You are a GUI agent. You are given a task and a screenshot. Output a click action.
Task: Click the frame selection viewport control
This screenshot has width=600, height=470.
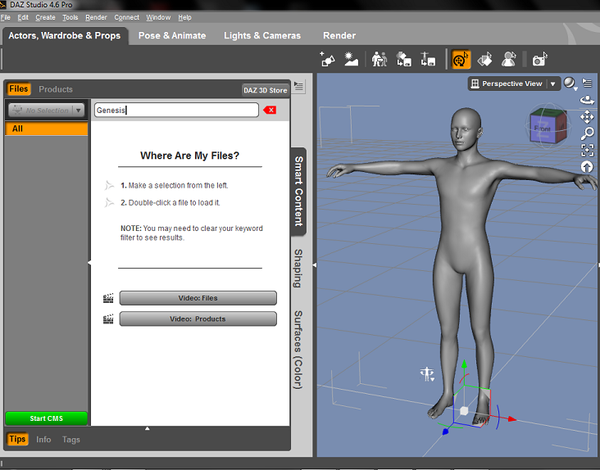click(587, 150)
